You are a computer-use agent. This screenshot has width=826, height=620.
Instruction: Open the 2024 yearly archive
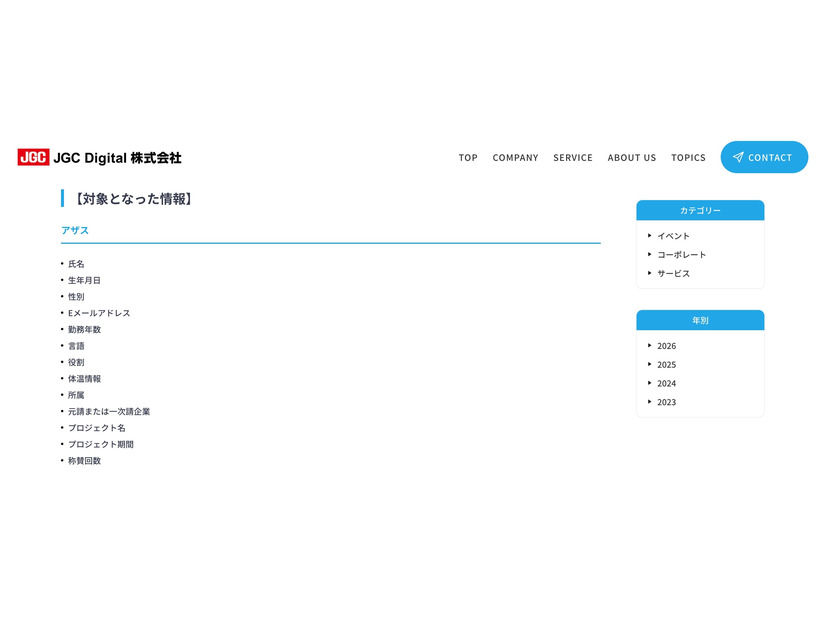pos(666,383)
